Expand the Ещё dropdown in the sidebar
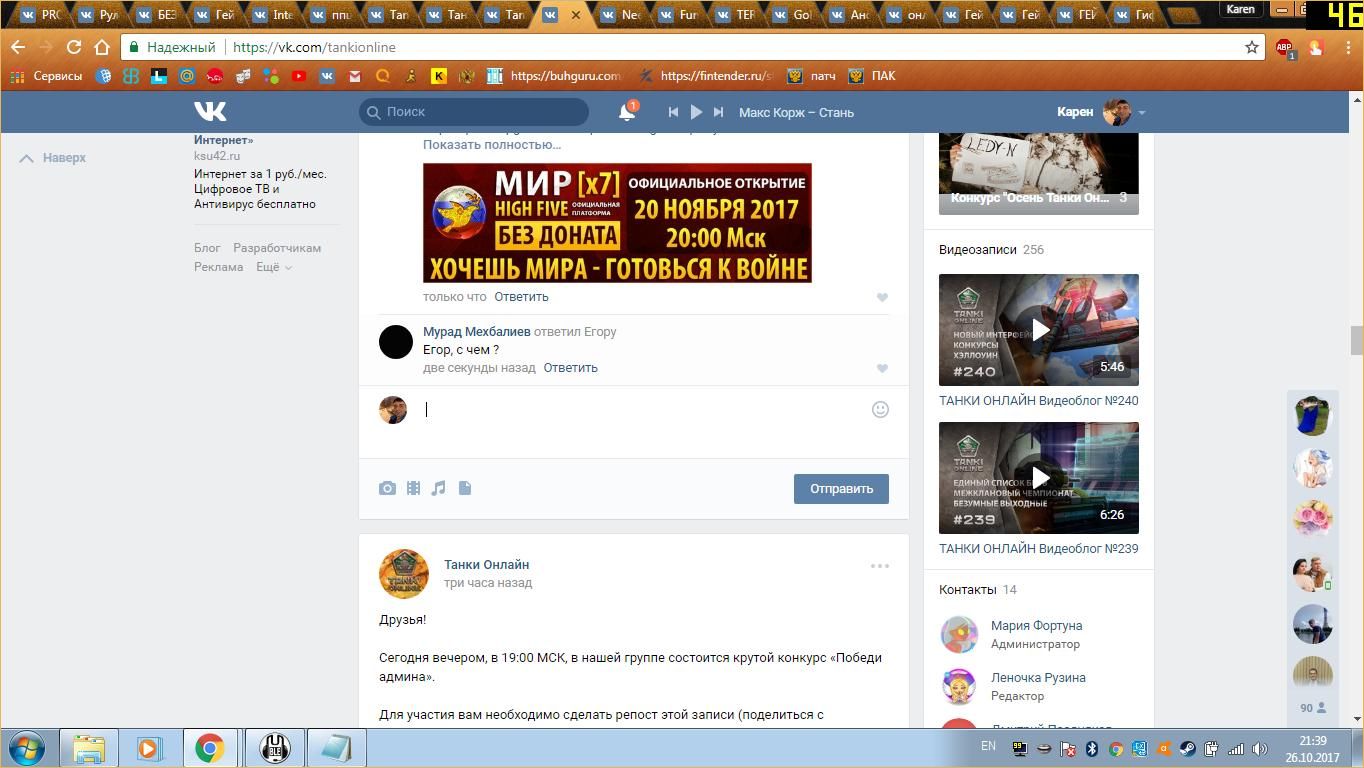 pos(273,267)
